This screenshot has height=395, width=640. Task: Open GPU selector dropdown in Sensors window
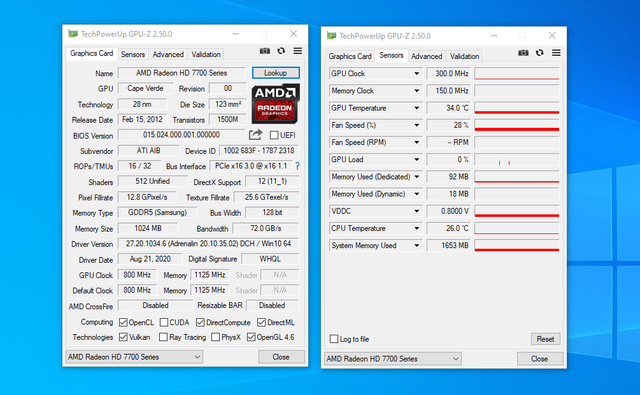tap(393, 359)
